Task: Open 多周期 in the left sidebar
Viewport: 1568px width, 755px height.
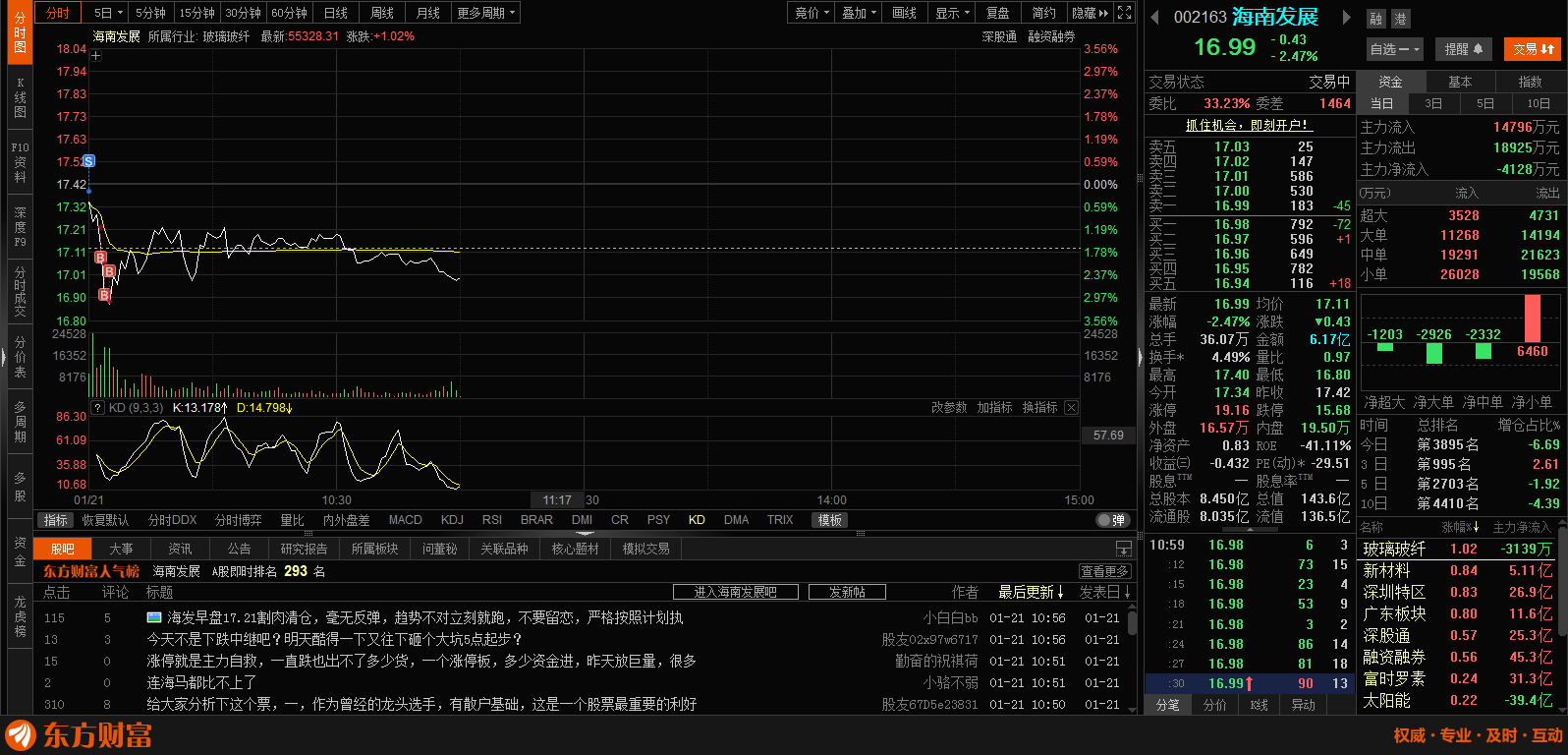Action: 20,421
